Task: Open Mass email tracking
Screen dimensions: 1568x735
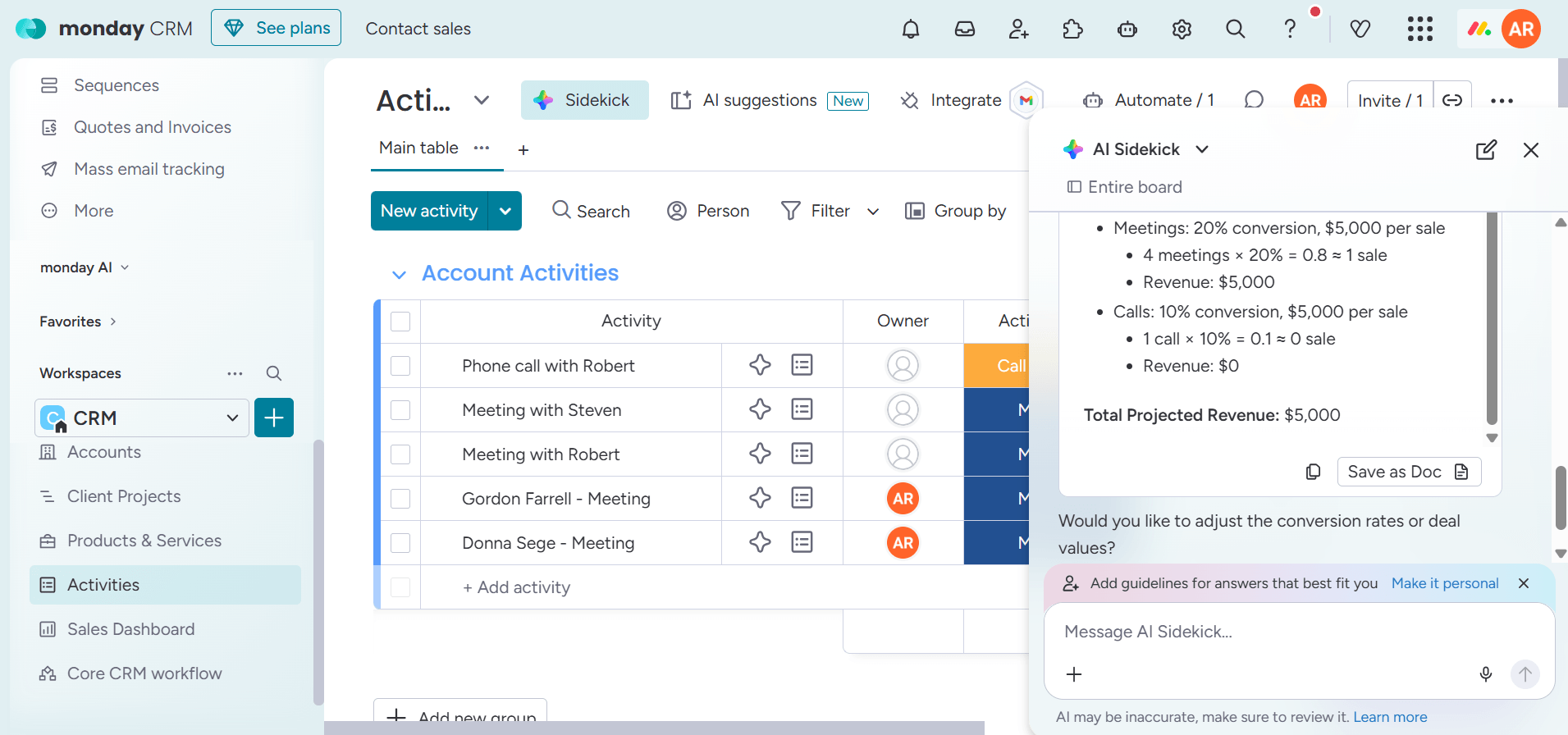Action: (x=149, y=169)
